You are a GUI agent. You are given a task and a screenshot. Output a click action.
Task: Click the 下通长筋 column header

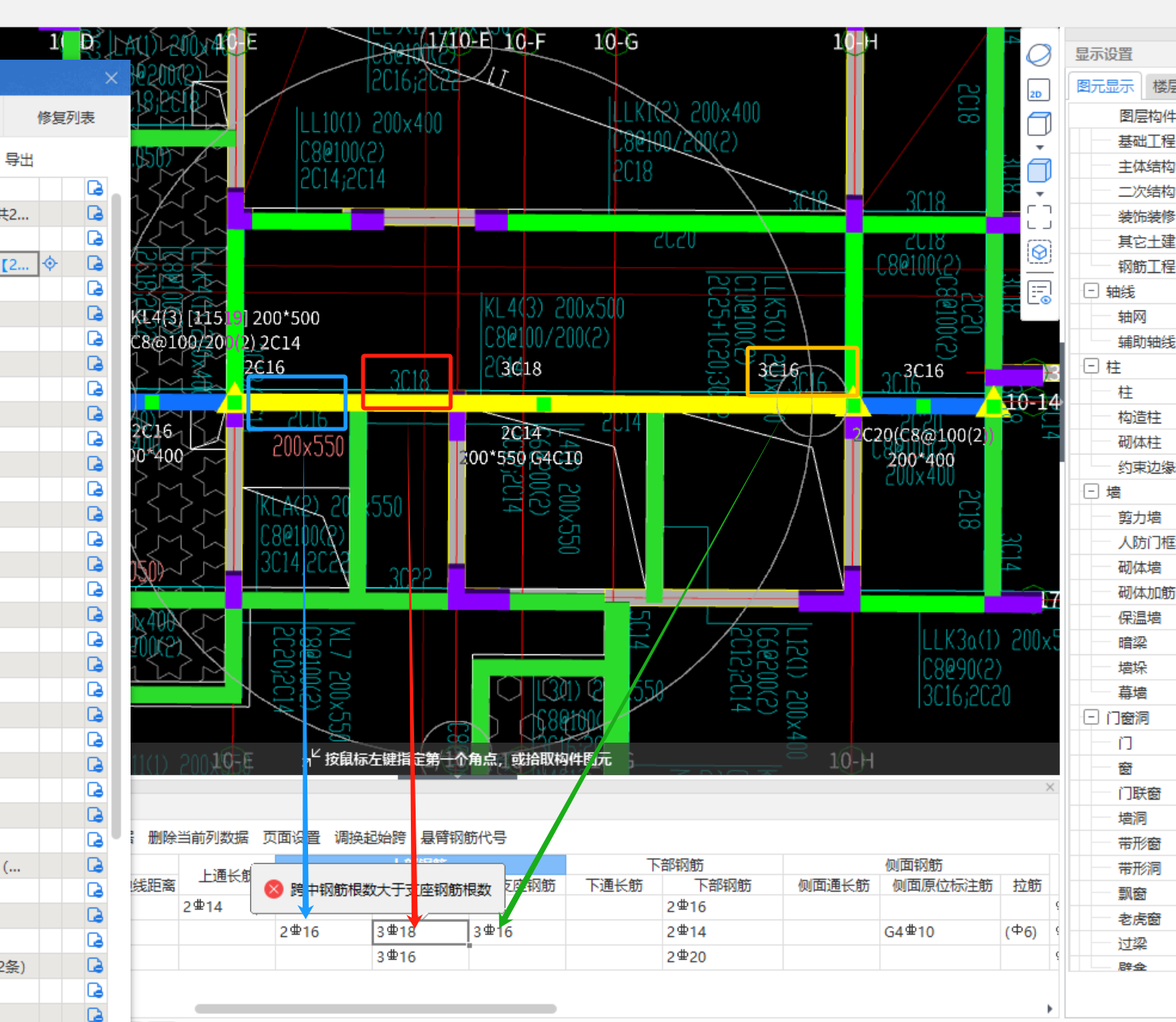614,885
